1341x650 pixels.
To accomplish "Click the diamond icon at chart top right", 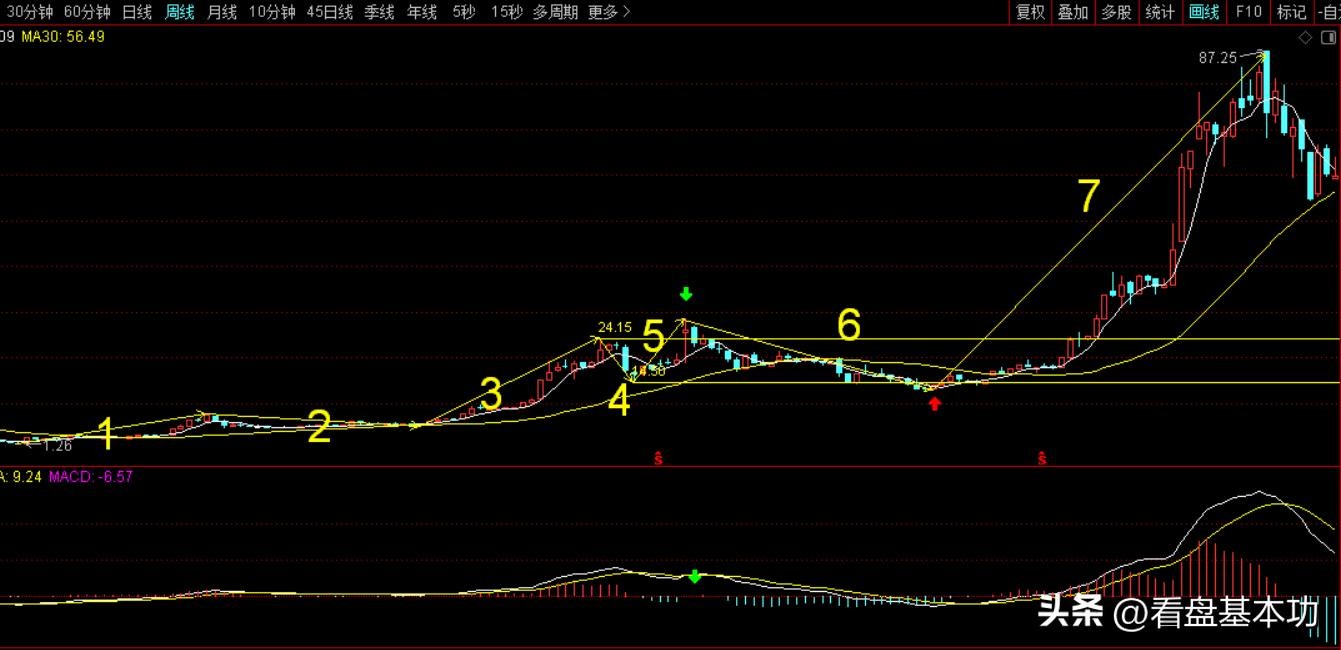I will 1304,38.
